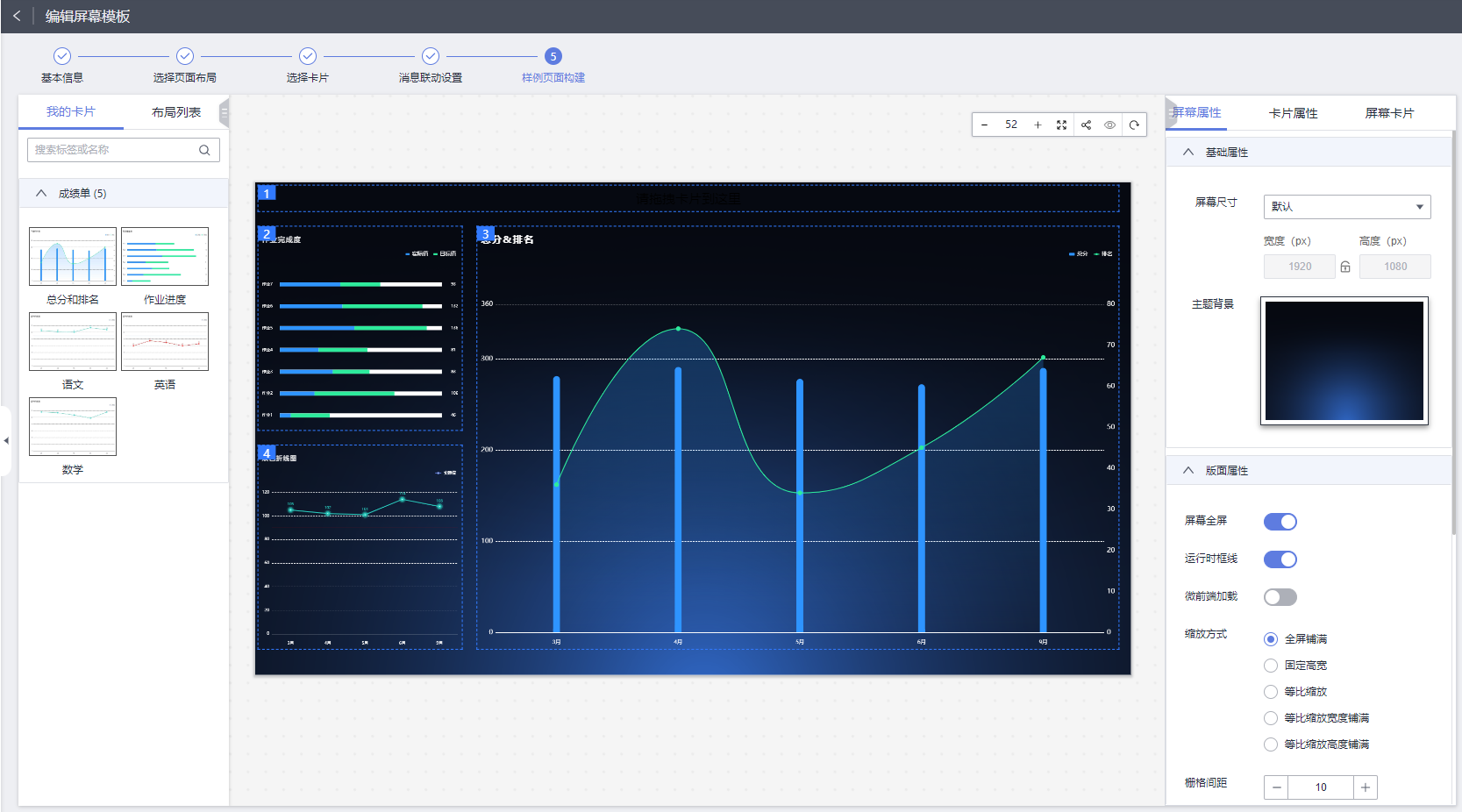Viewport: 1462px width, 812px height.
Task: Select the 等比缩放 radio option
Action: click(x=1271, y=692)
